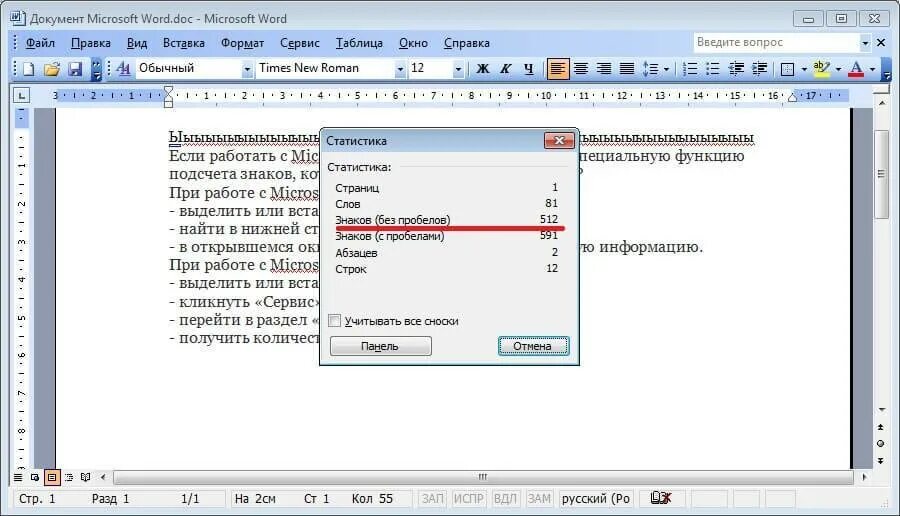Switch to Outline view
Viewport: 900px width, 516px height.
(69, 477)
